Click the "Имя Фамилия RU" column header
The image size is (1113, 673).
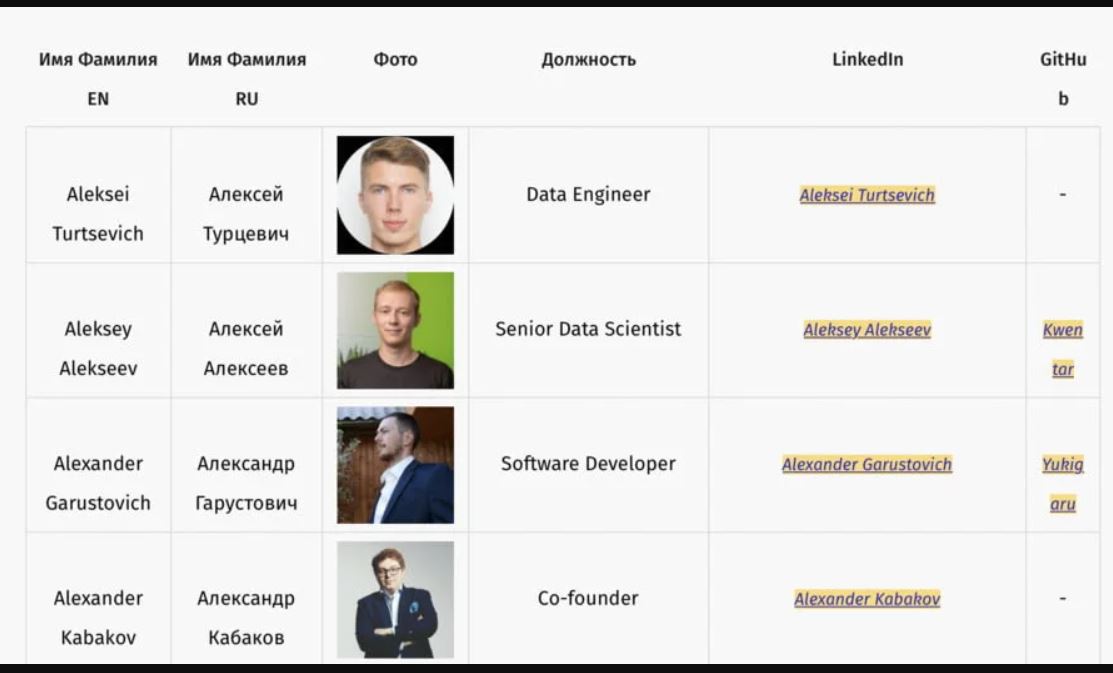click(247, 79)
